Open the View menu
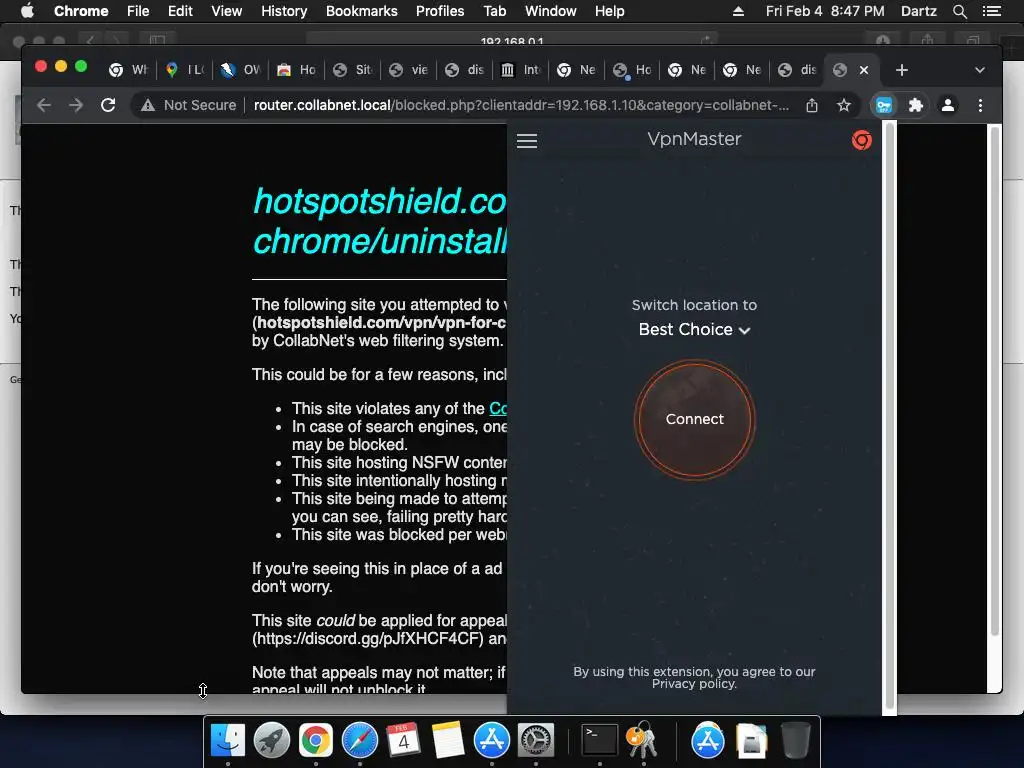 click(x=227, y=11)
